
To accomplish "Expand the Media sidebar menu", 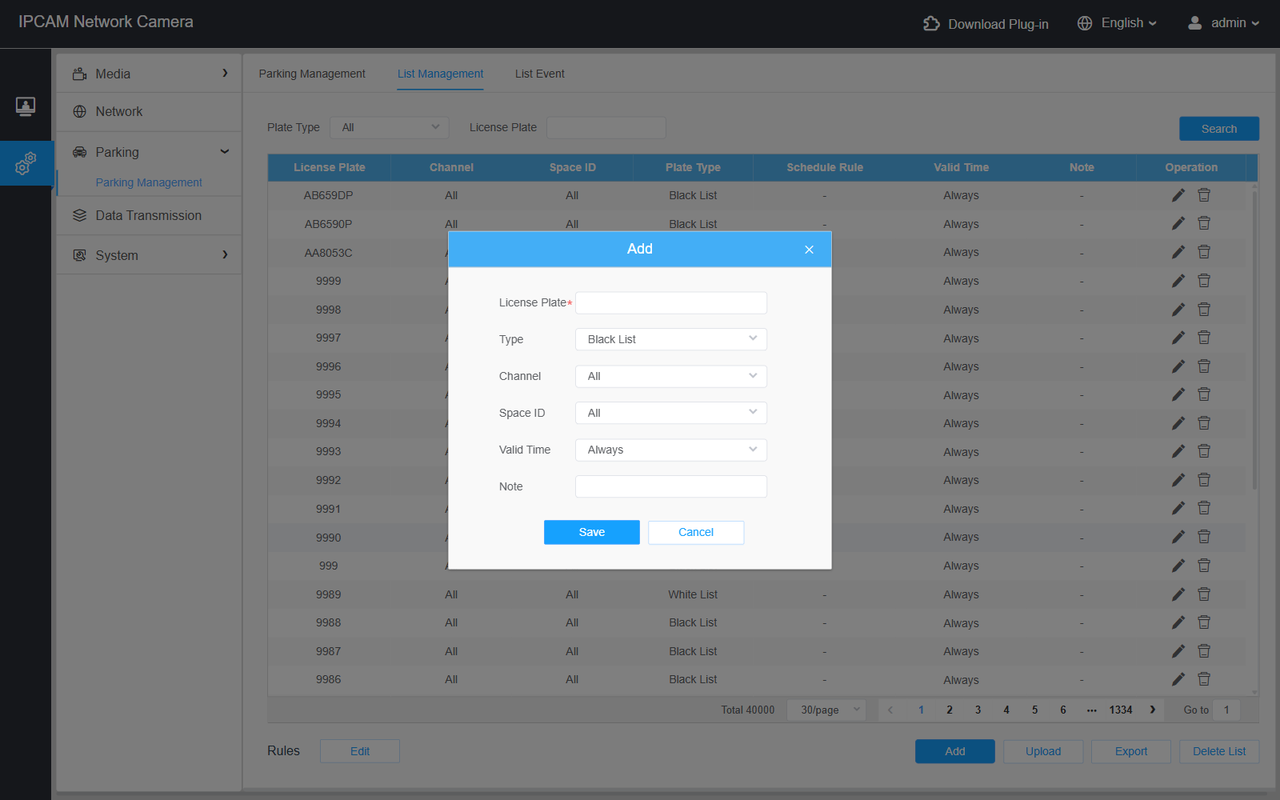I will 149,74.
